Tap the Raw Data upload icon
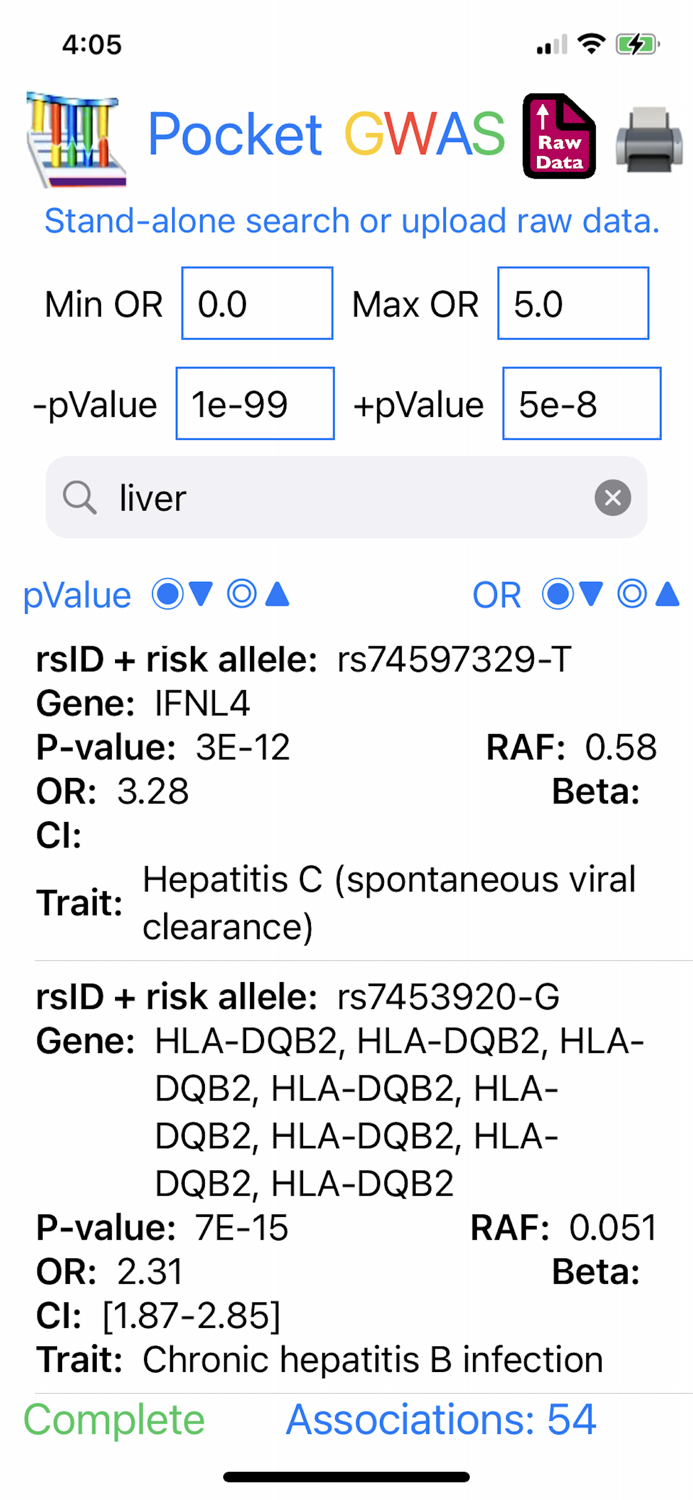The image size is (693, 1500). pyautogui.click(x=560, y=136)
